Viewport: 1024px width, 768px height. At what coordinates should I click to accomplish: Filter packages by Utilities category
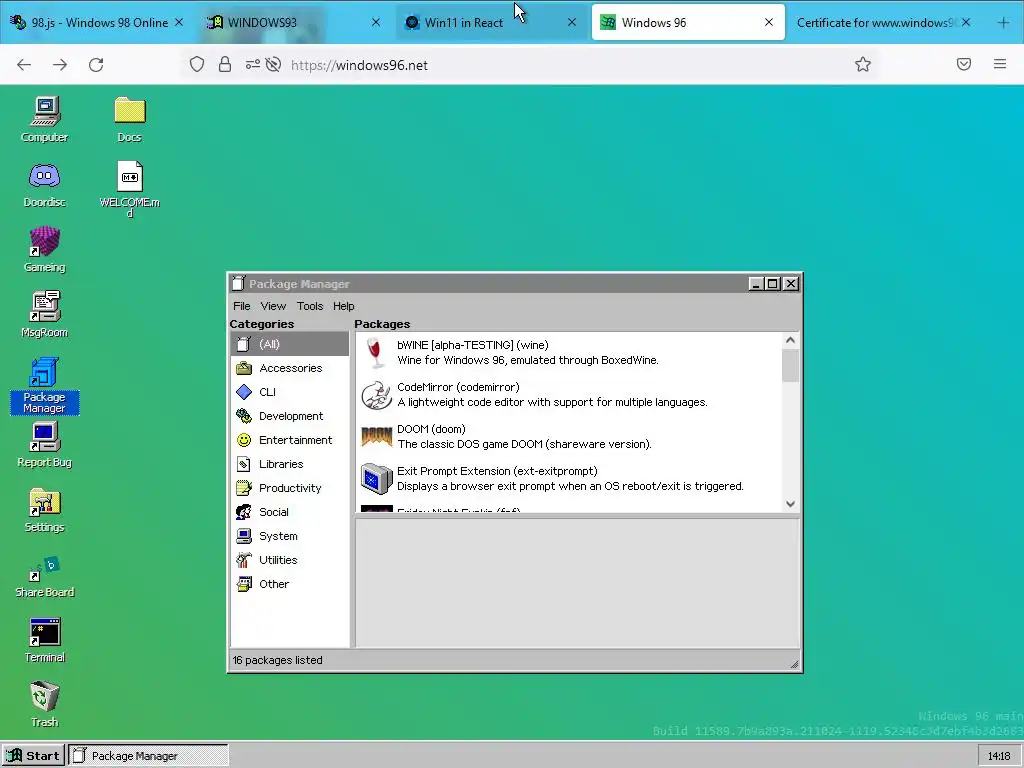point(290,560)
